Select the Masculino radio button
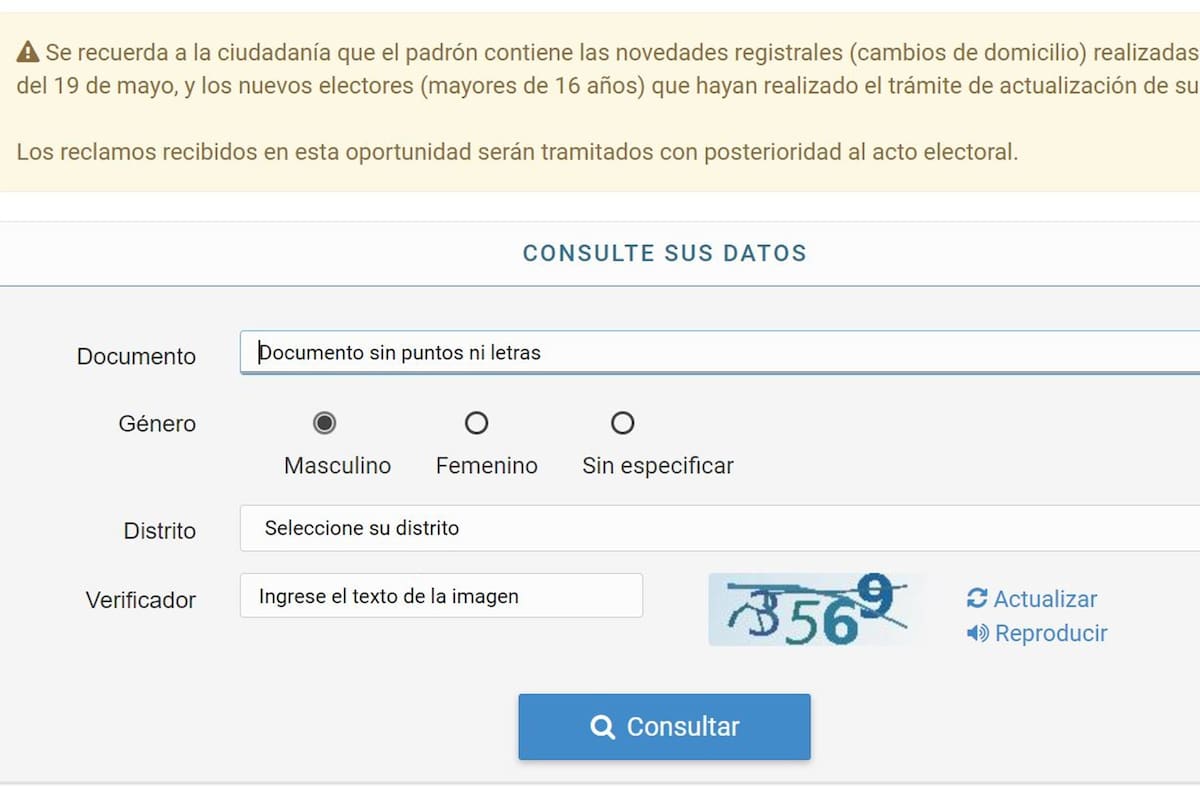This screenshot has height=800, width=1200. point(323,423)
